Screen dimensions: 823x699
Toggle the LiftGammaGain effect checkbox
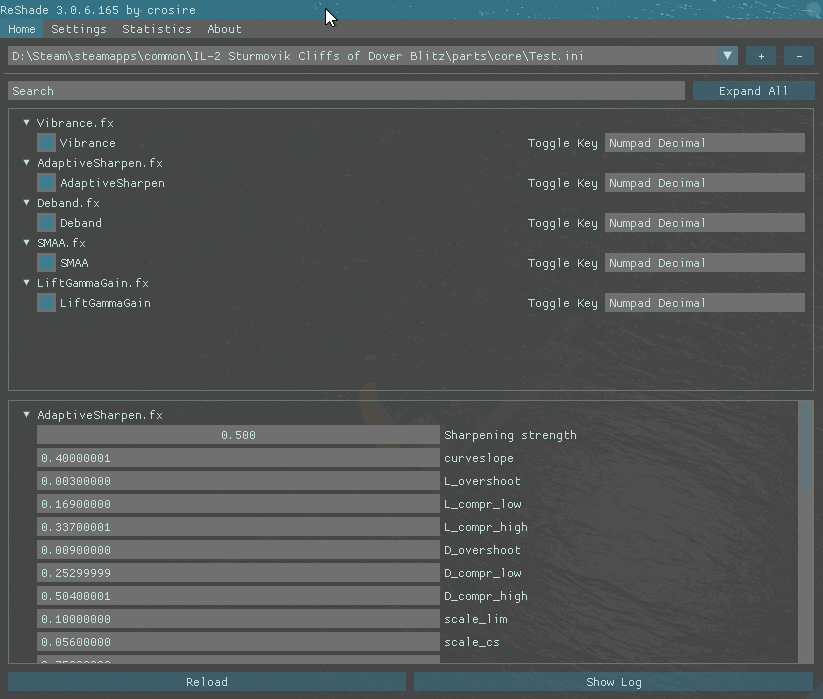point(46,303)
